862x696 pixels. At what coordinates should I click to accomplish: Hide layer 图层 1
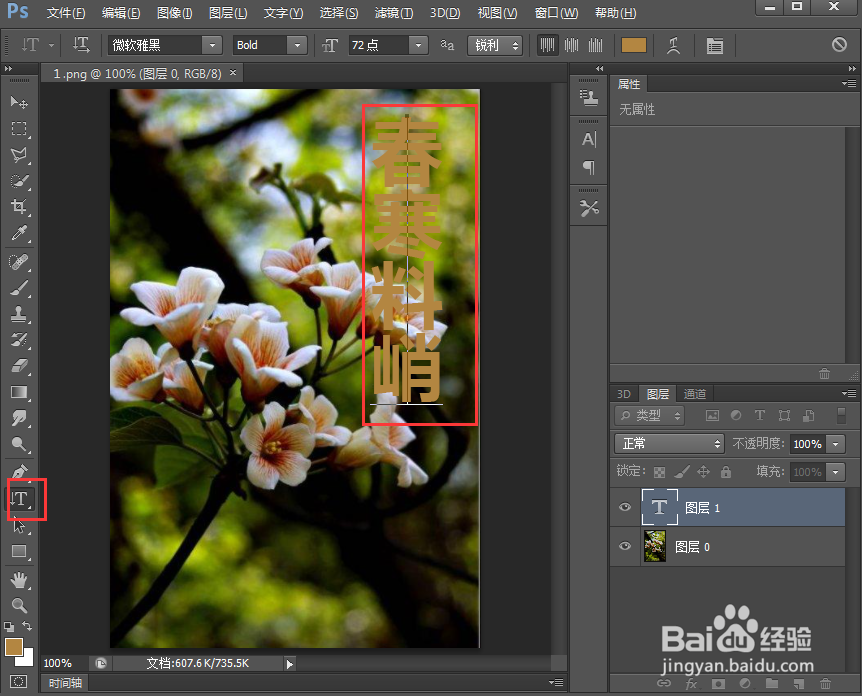coord(625,507)
